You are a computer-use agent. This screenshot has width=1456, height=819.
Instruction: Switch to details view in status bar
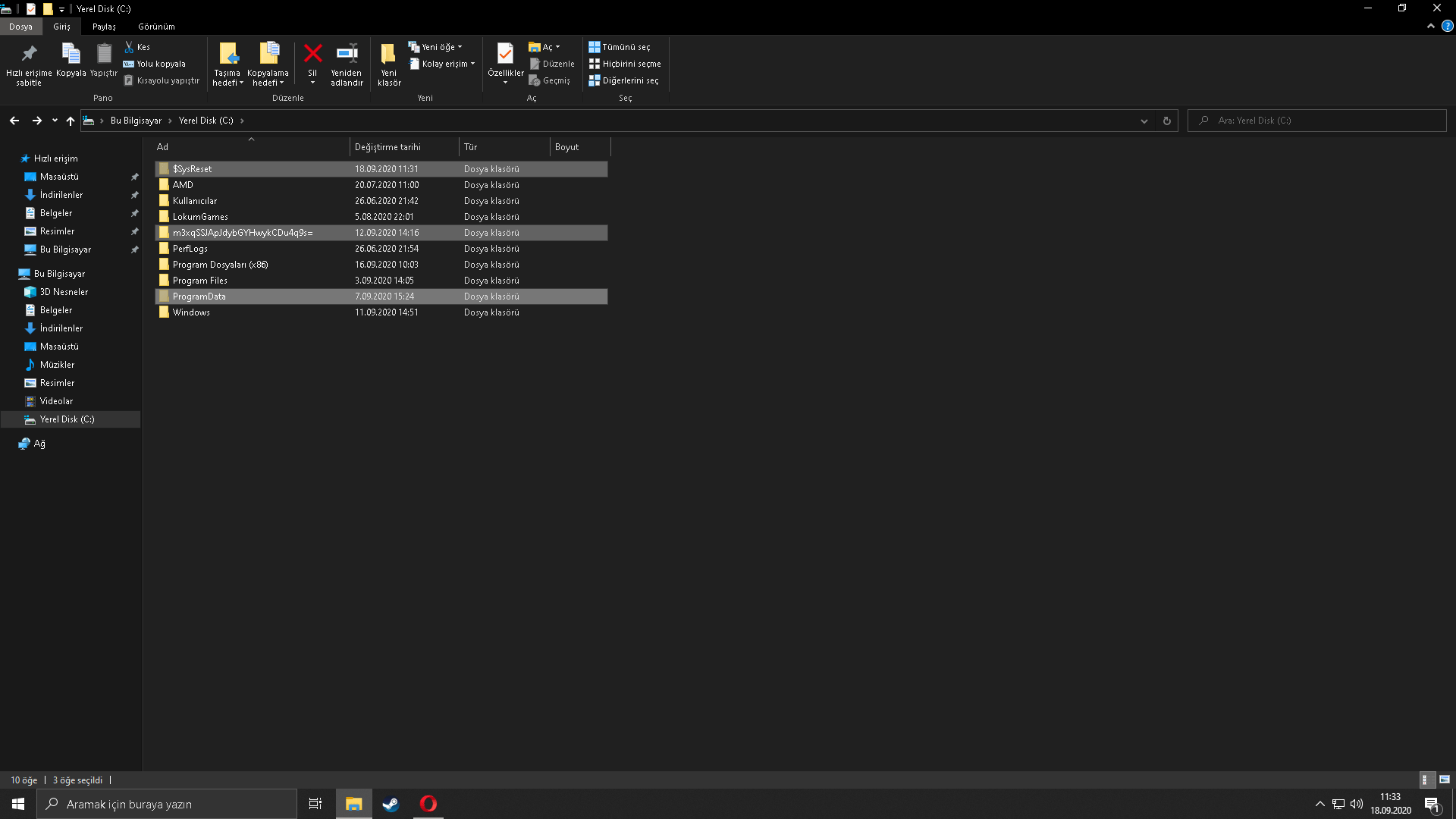pyautogui.click(x=1426, y=780)
